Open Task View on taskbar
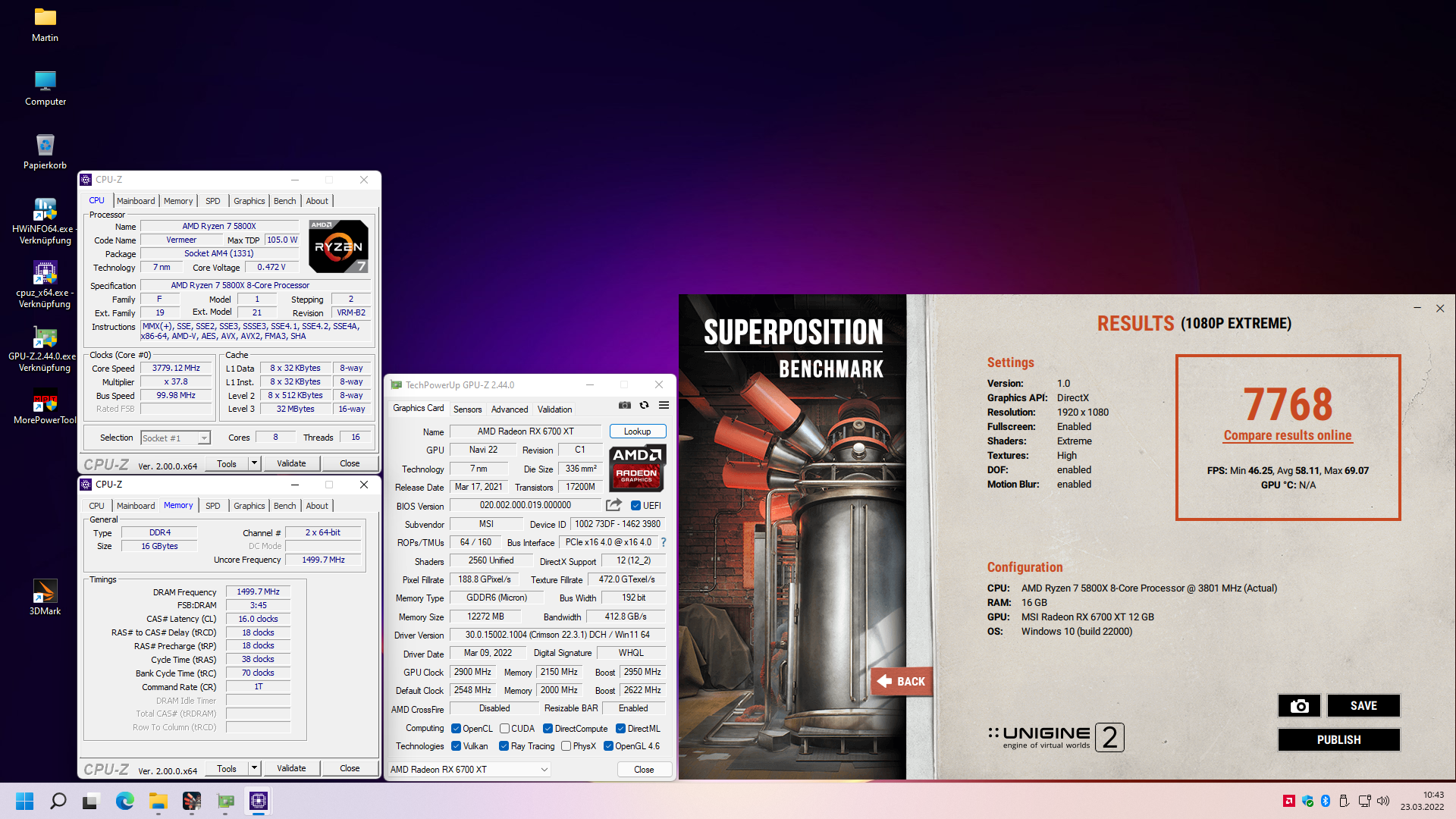The image size is (1456, 819). coord(91,801)
